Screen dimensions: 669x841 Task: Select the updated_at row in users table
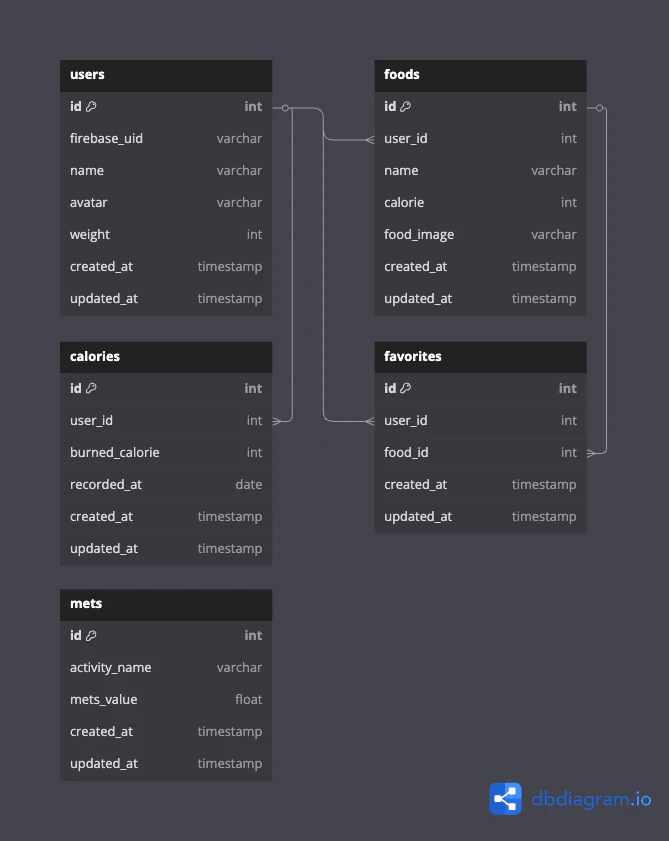coord(166,299)
